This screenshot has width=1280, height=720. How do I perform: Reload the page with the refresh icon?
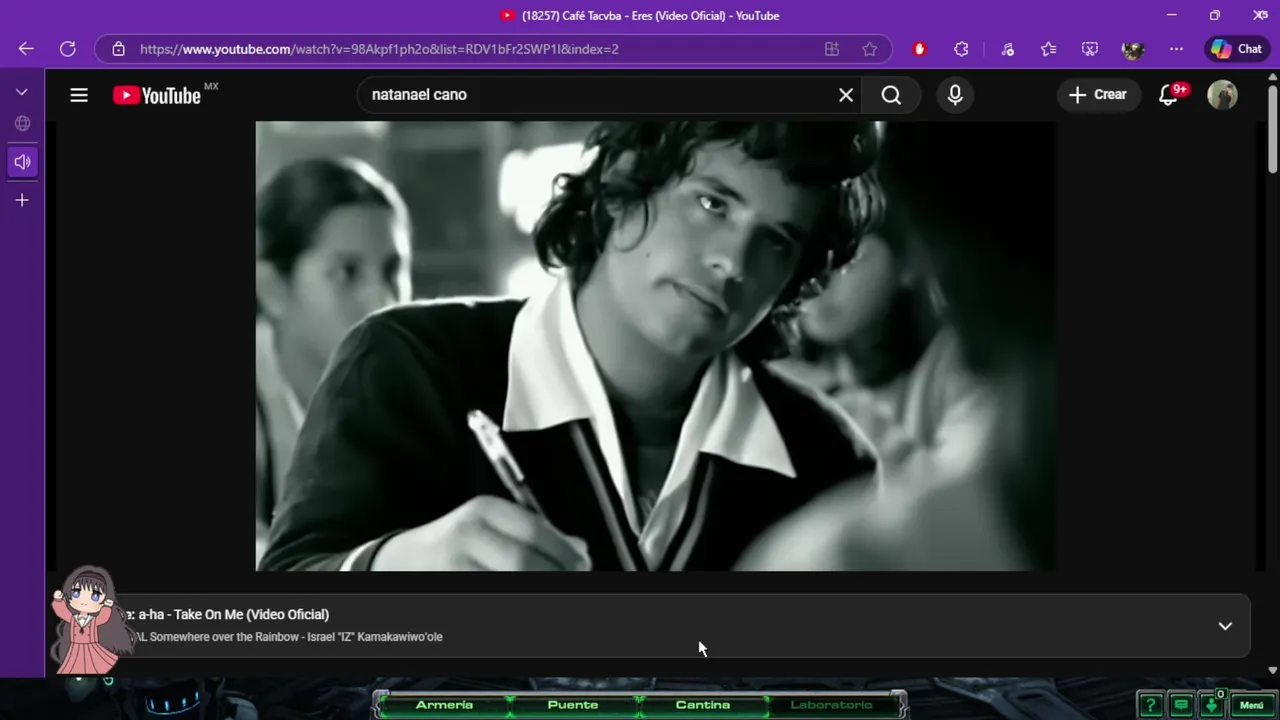(x=68, y=49)
